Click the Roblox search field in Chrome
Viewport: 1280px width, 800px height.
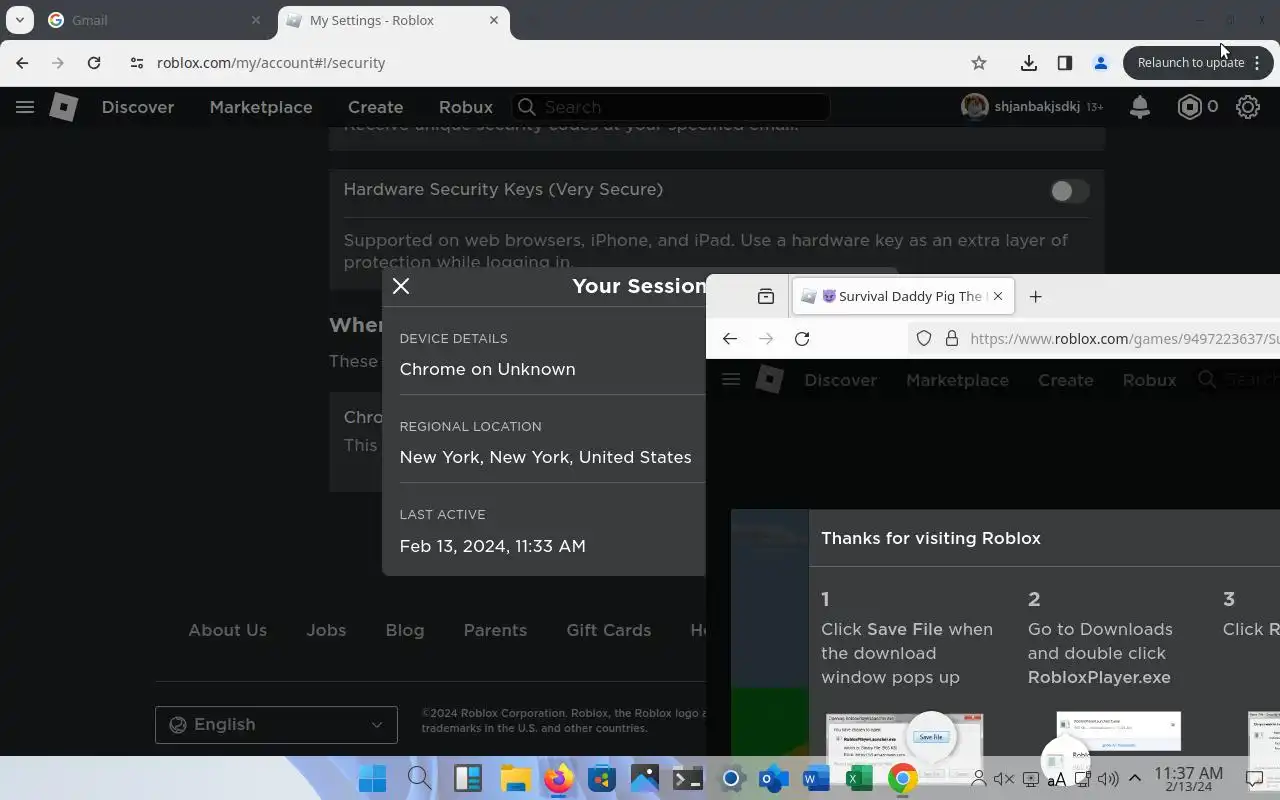pyautogui.click(x=671, y=107)
